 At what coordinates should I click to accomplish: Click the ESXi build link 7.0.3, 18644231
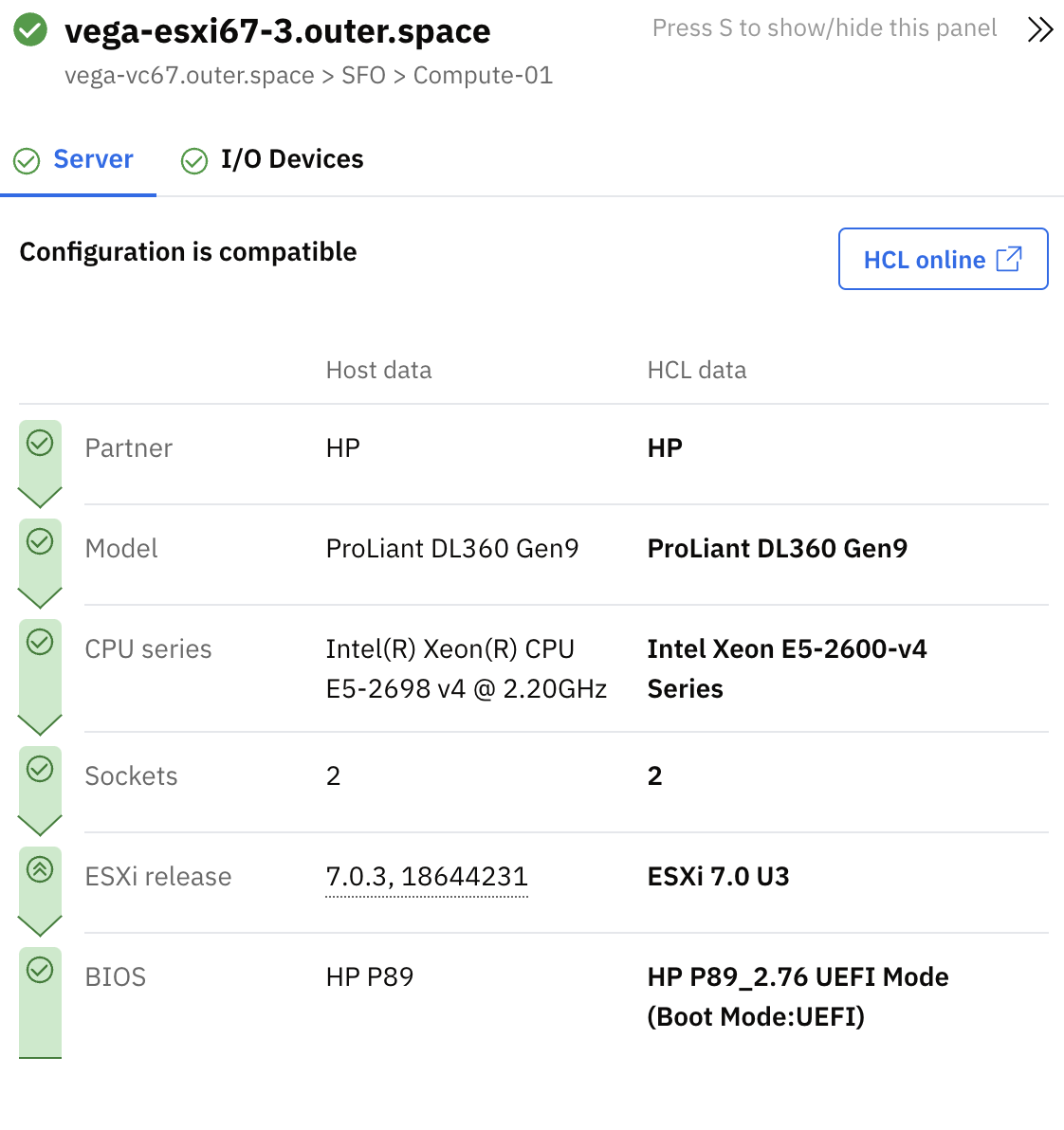coord(426,876)
